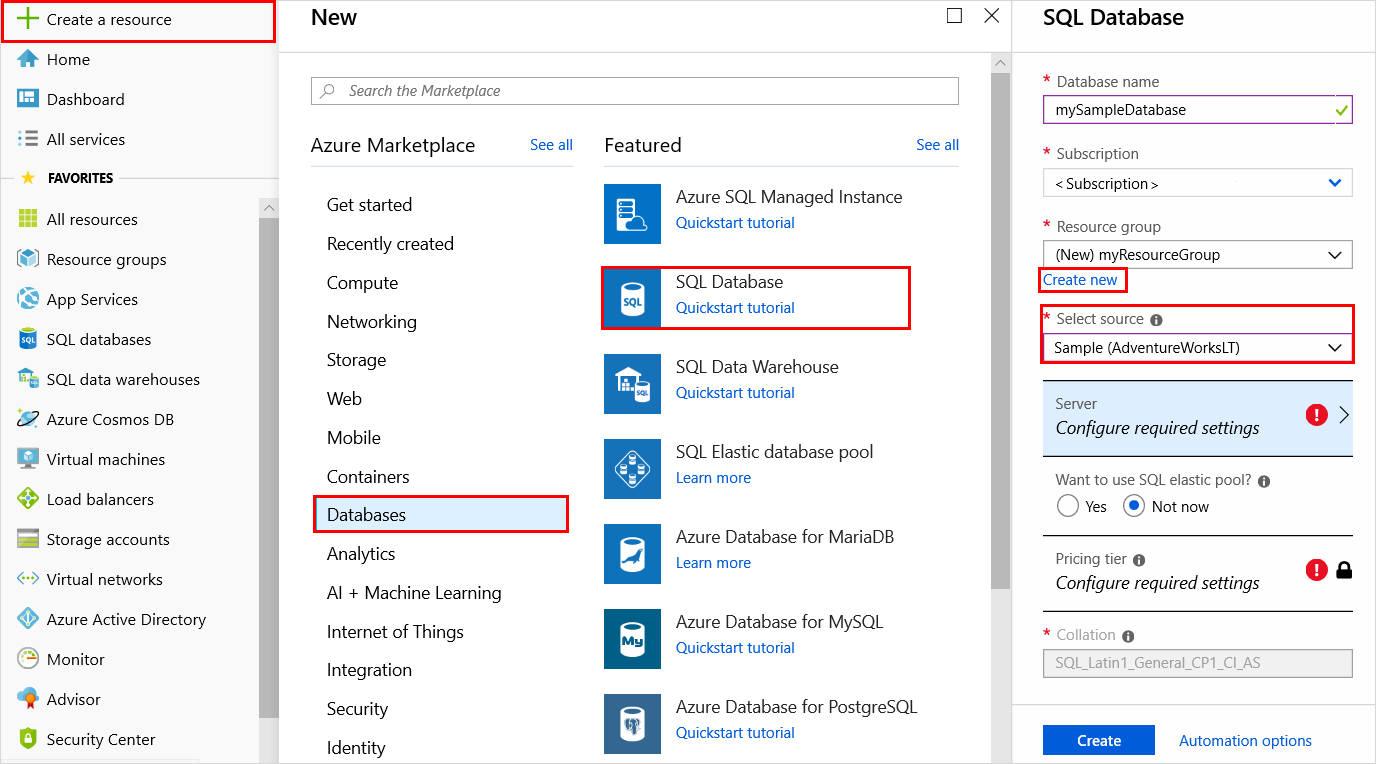
Task: Switch to the Compute category
Action: click(363, 282)
